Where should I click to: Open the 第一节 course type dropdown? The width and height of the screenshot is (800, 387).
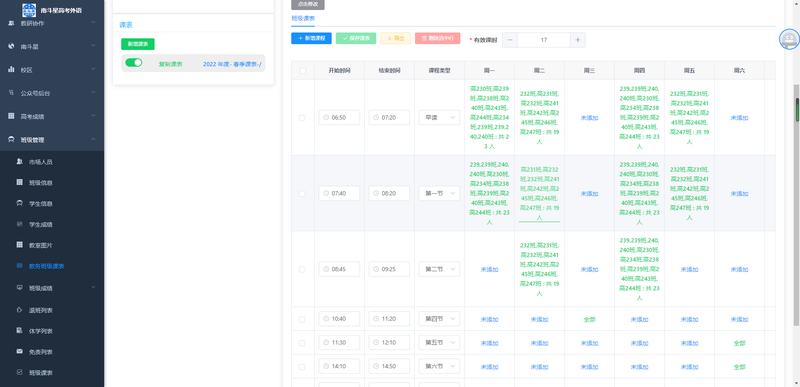439,194
